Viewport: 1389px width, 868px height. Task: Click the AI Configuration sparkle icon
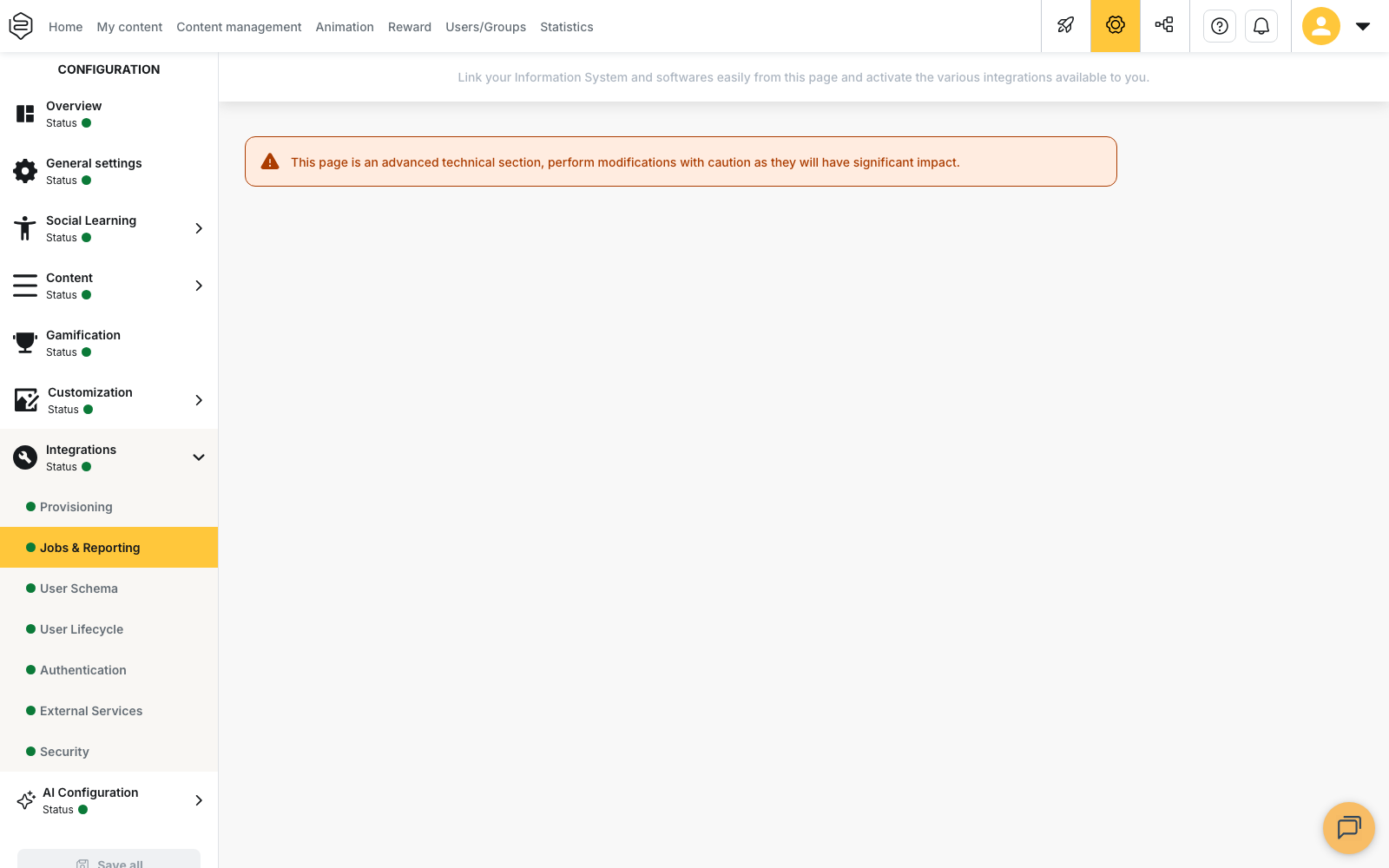[x=26, y=800]
